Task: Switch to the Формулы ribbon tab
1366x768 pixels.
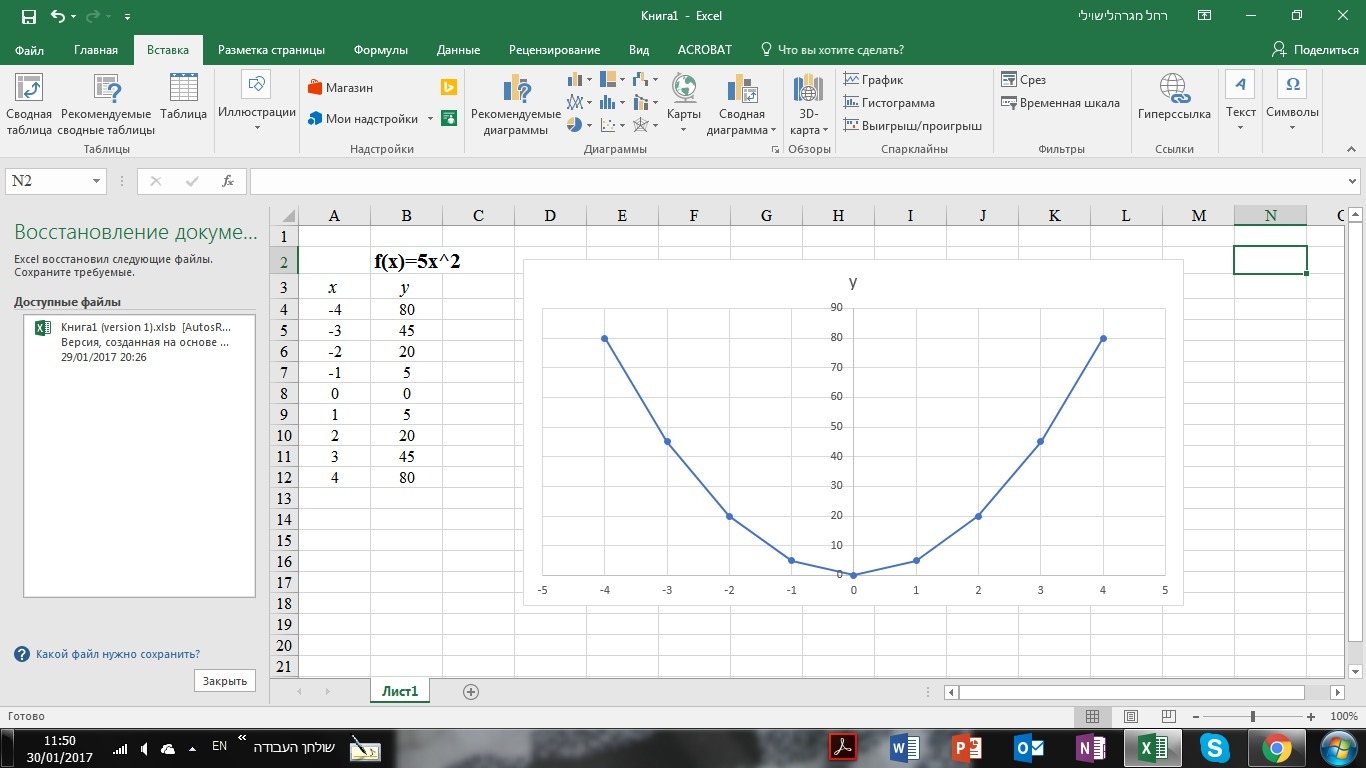Action: click(x=380, y=50)
